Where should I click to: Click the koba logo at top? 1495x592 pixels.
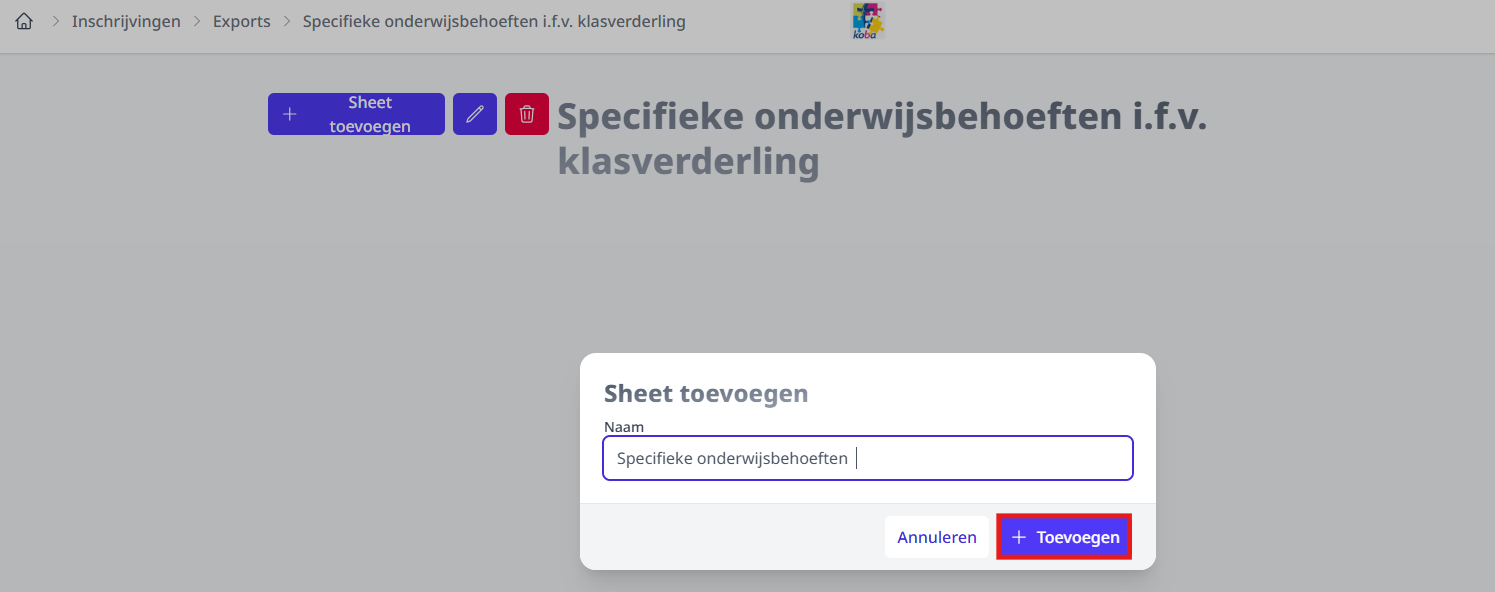(868, 21)
